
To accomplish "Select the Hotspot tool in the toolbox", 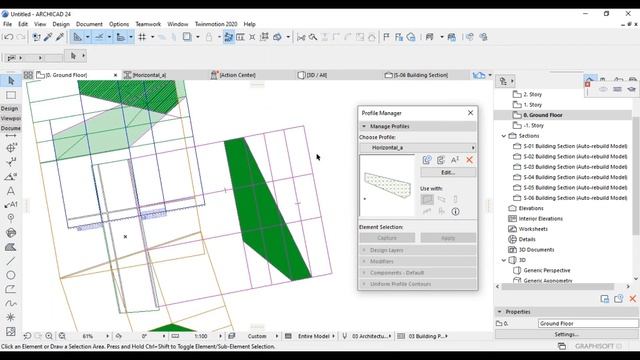I will 11,317.
